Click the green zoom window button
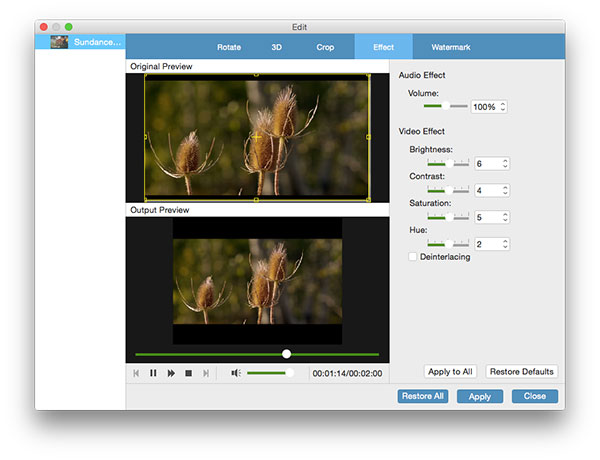This screenshot has height=460, width=600. coord(69,27)
